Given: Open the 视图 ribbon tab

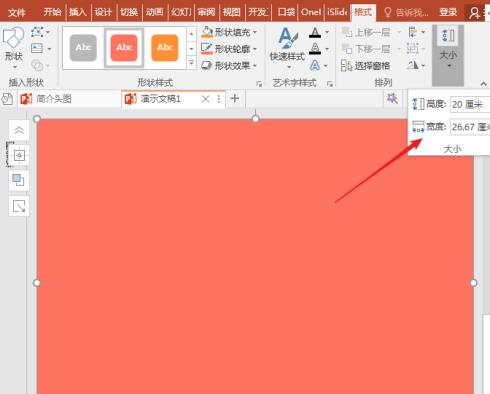Looking at the screenshot, I should pyautogui.click(x=232, y=12).
